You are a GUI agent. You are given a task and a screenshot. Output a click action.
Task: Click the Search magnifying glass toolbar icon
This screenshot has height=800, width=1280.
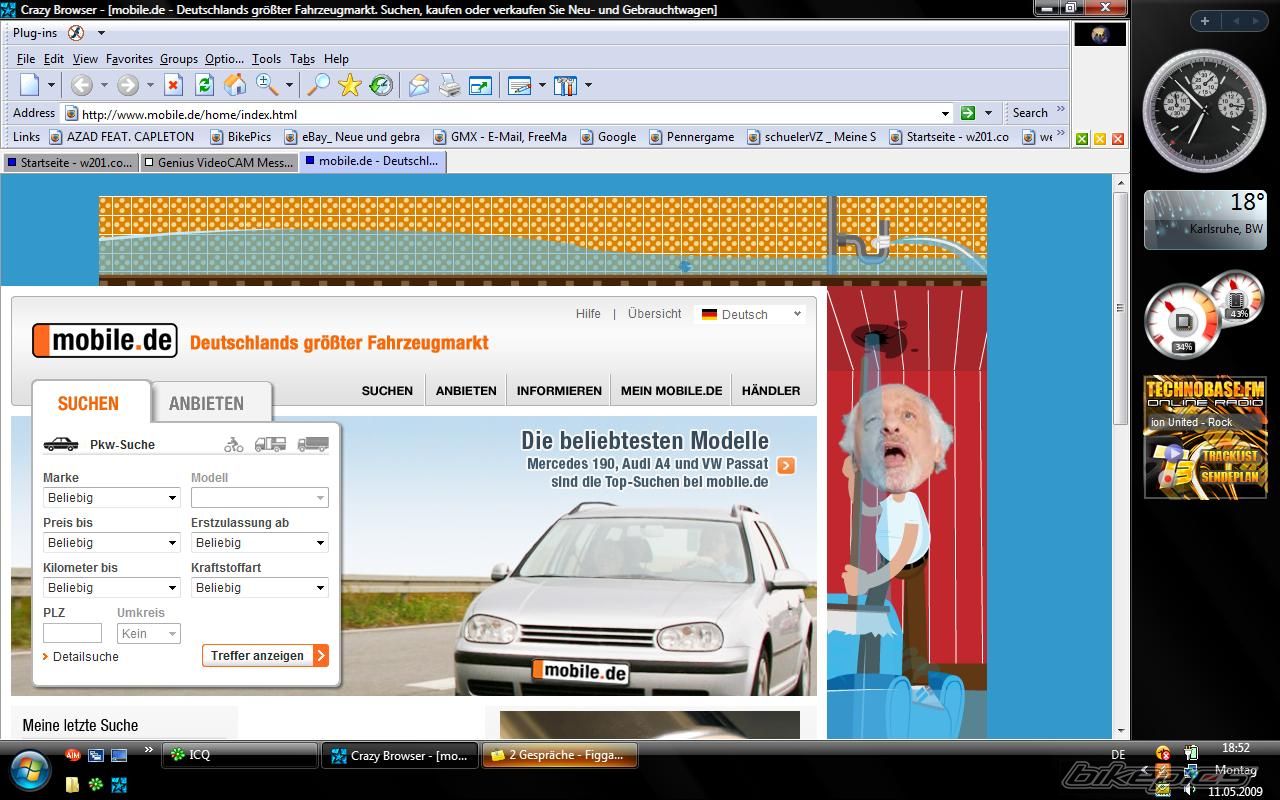point(318,85)
